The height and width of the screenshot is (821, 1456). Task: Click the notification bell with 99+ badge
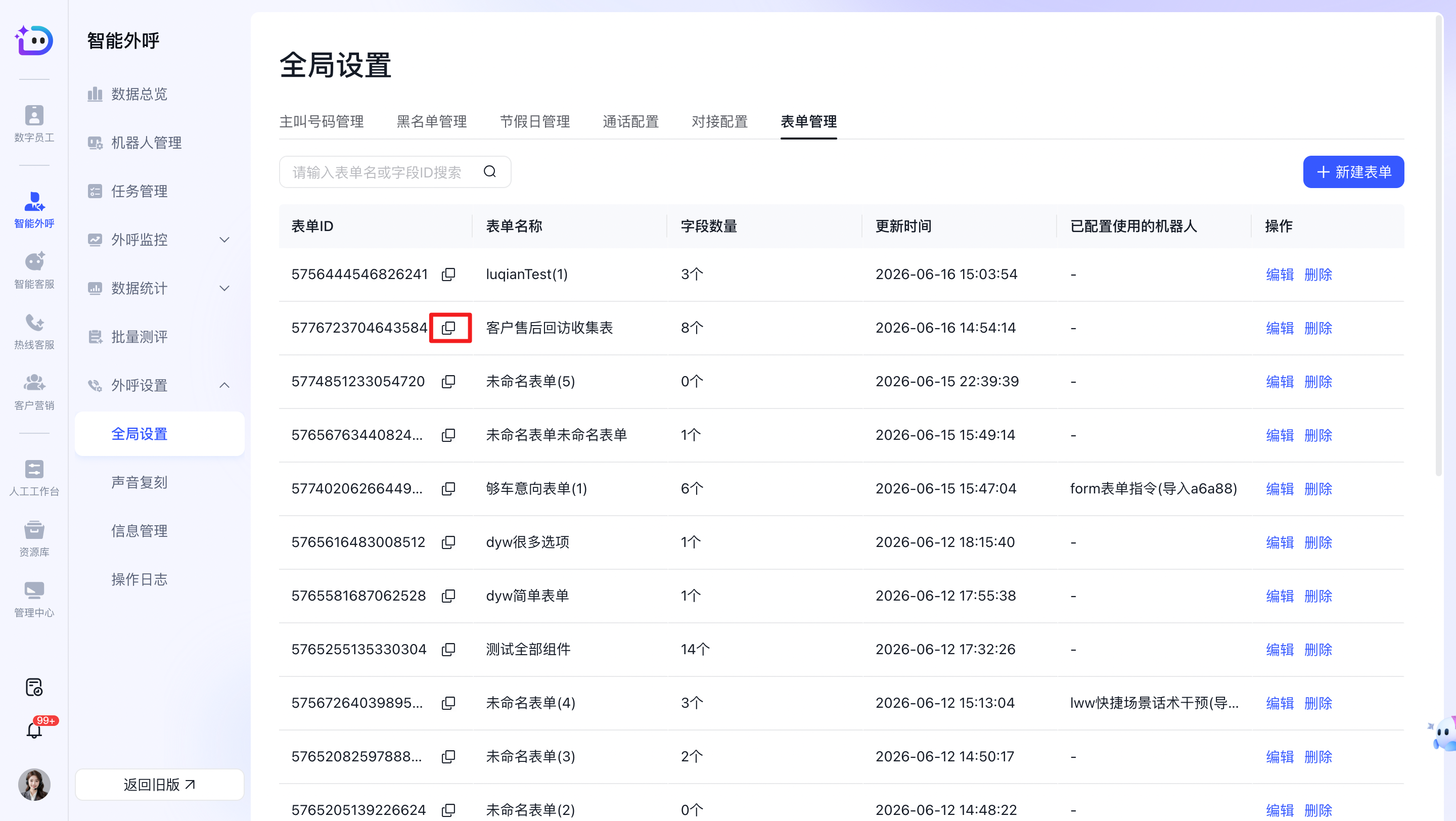pyautogui.click(x=34, y=729)
